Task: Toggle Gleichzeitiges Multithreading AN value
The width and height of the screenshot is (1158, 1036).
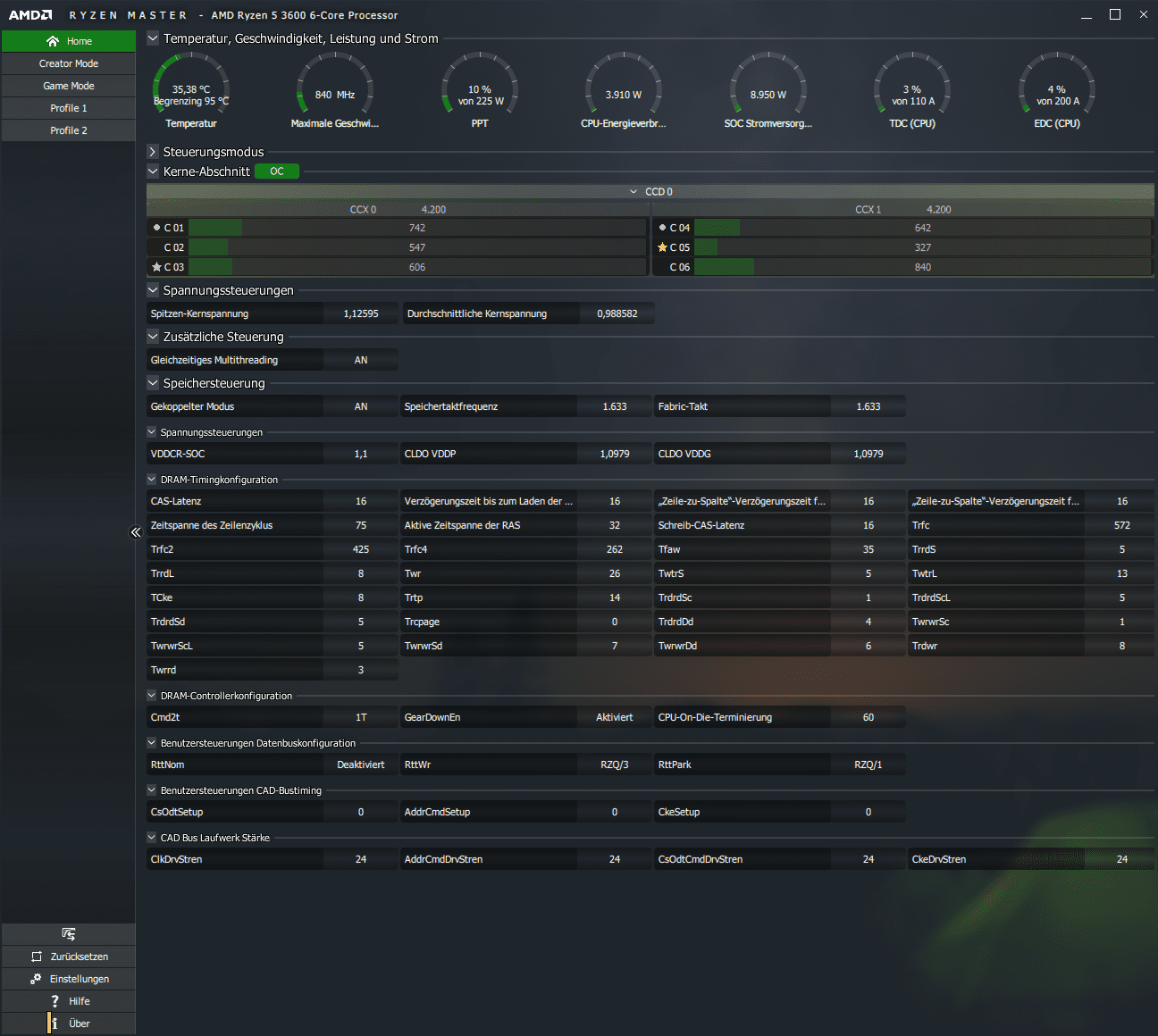Action: pos(361,360)
